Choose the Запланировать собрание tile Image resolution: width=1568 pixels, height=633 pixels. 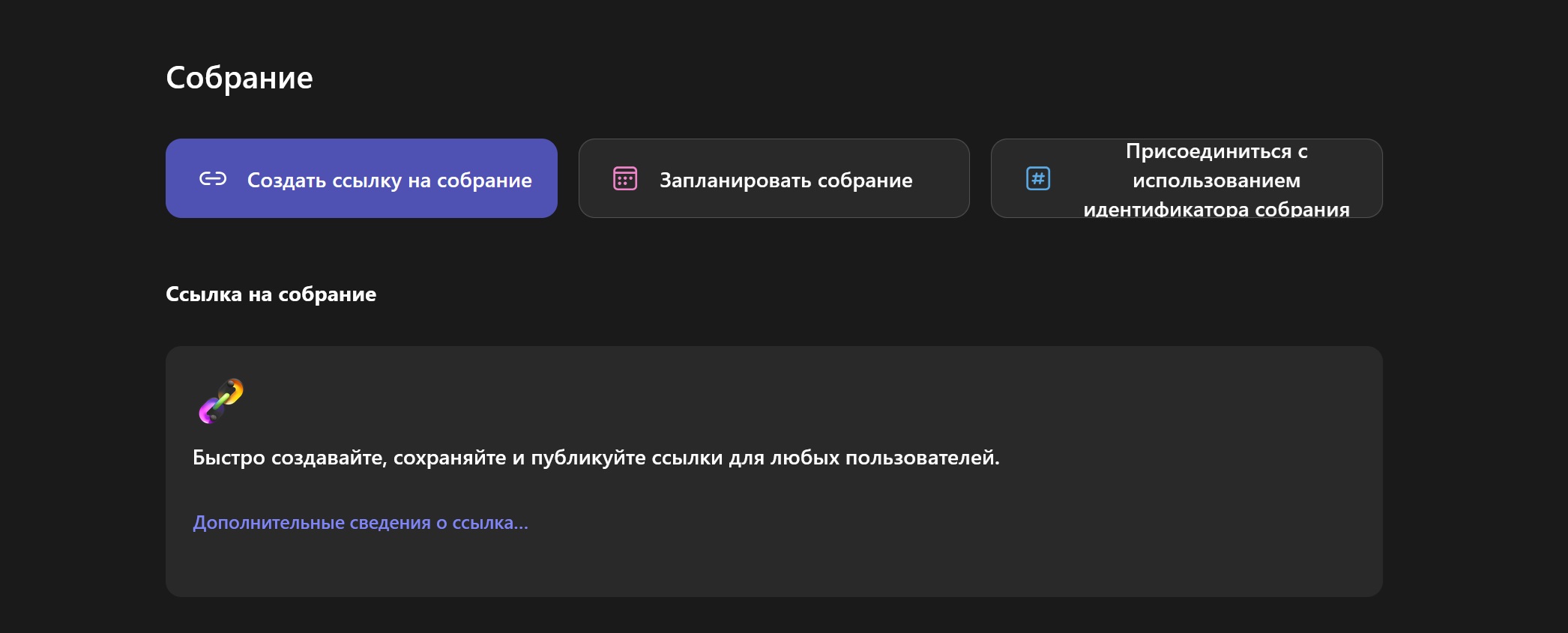774,178
